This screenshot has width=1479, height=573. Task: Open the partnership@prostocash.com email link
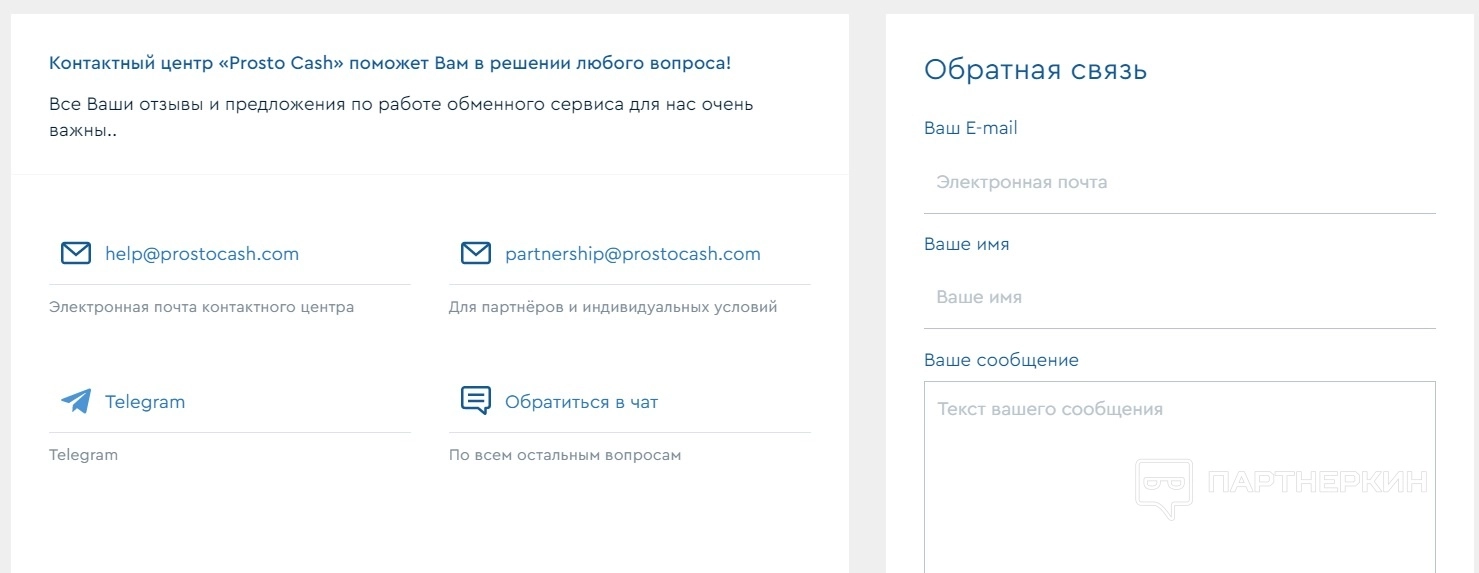[633, 254]
